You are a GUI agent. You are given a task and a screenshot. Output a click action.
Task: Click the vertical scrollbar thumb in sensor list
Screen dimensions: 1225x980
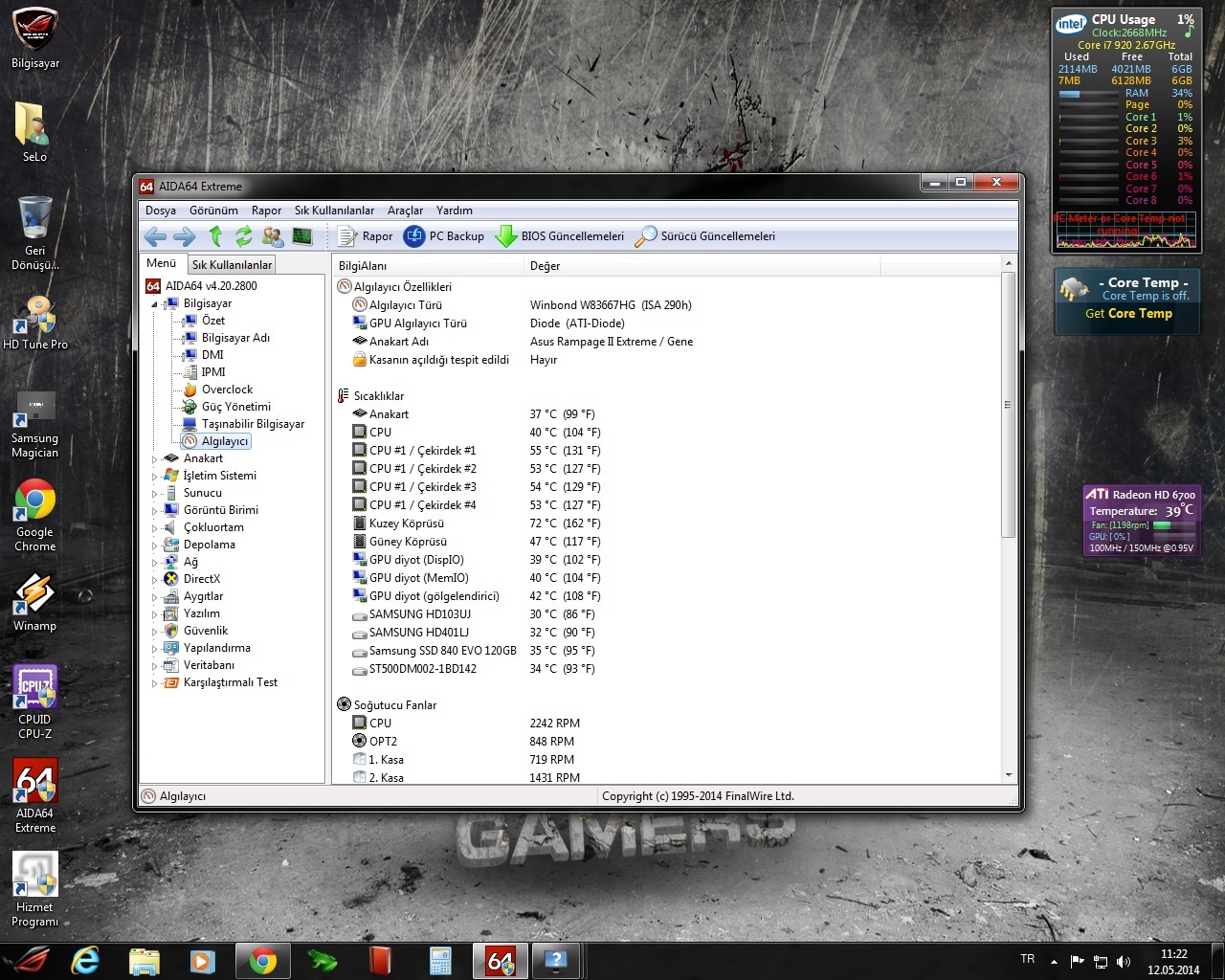tap(1008, 405)
